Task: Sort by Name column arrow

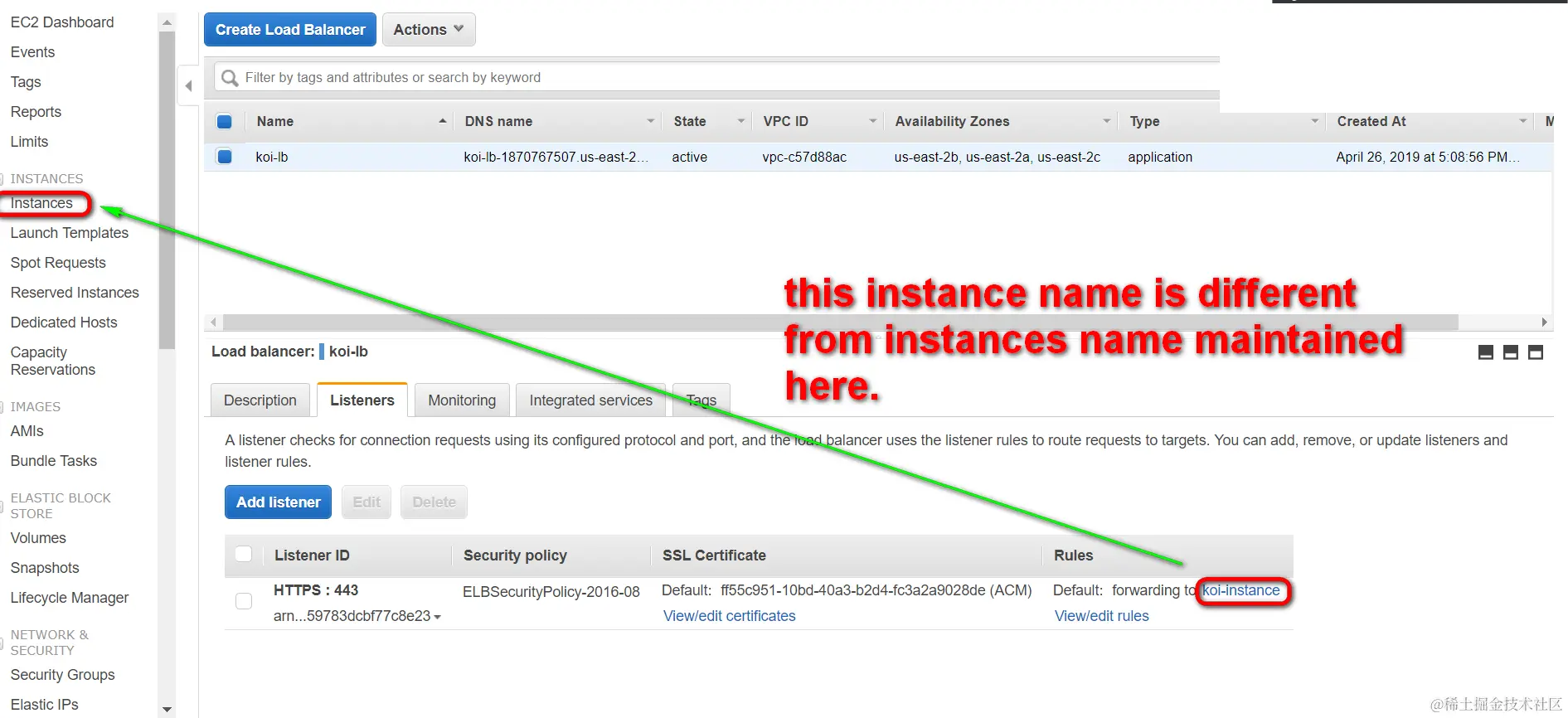Action: pyautogui.click(x=443, y=121)
